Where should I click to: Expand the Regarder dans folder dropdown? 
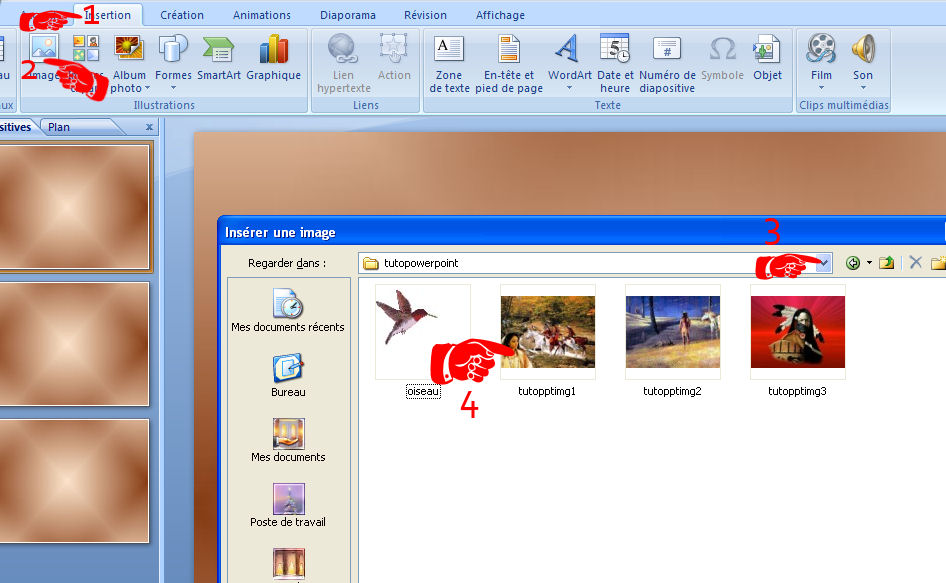click(823, 263)
